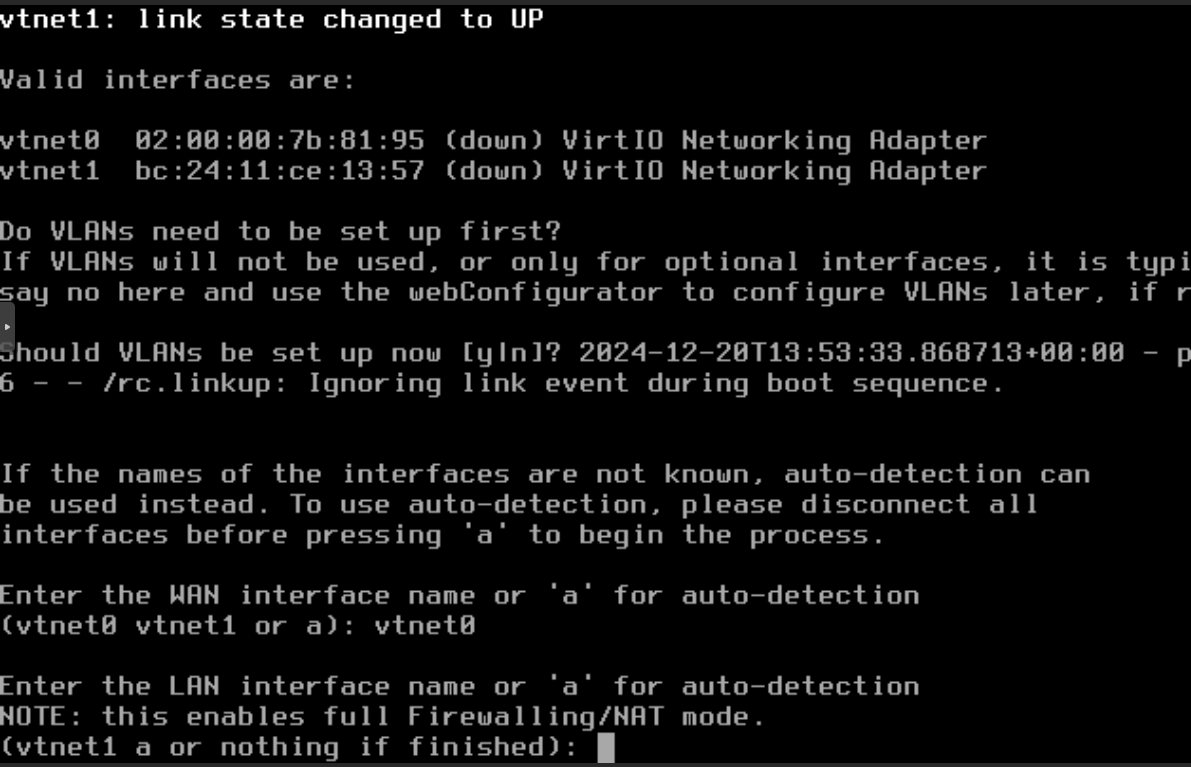Click the blinking cursor at LAN prompt
The width and height of the screenshot is (1191, 767).
pos(605,747)
